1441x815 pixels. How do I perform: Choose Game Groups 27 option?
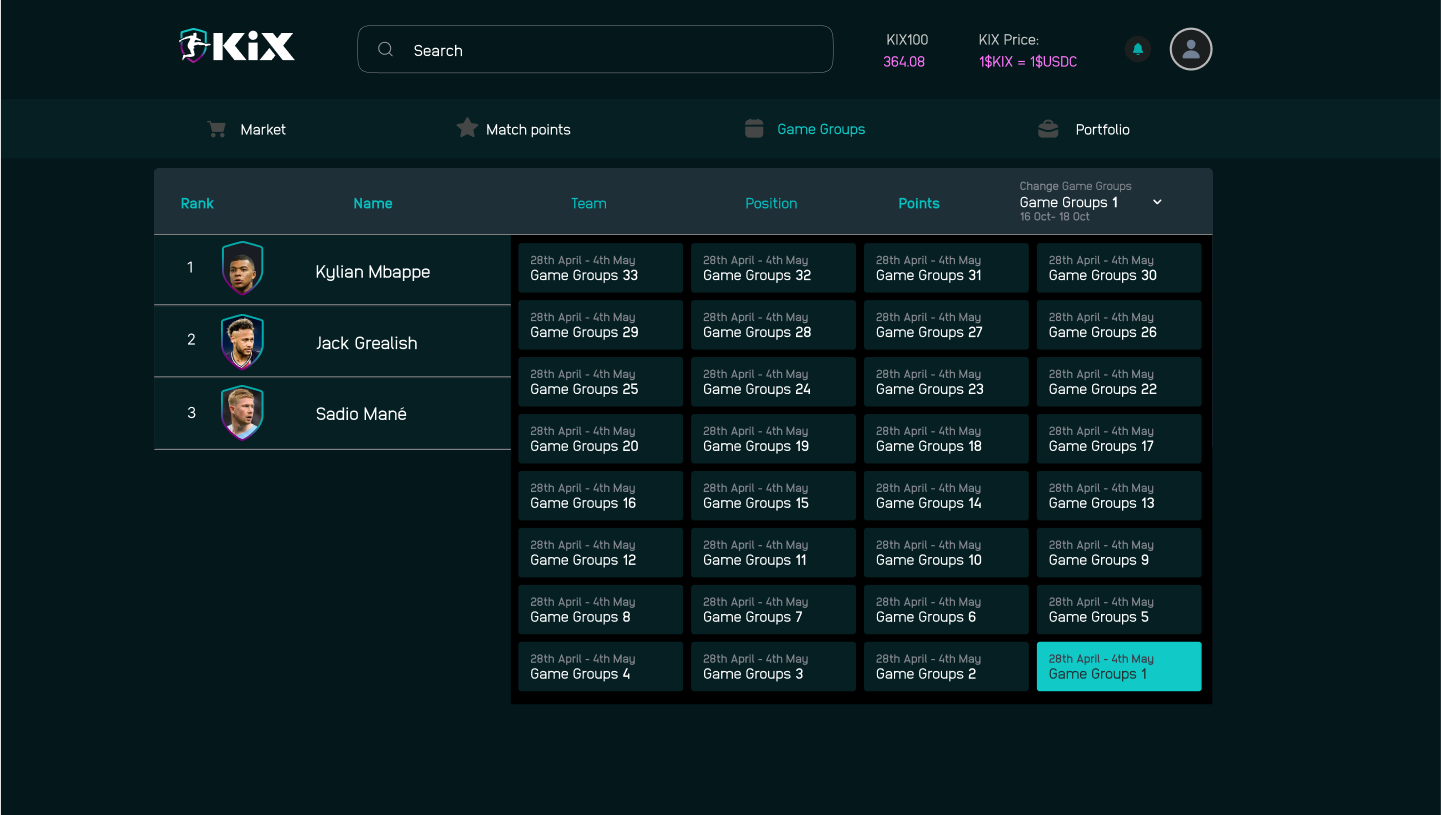(x=946, y=325)
